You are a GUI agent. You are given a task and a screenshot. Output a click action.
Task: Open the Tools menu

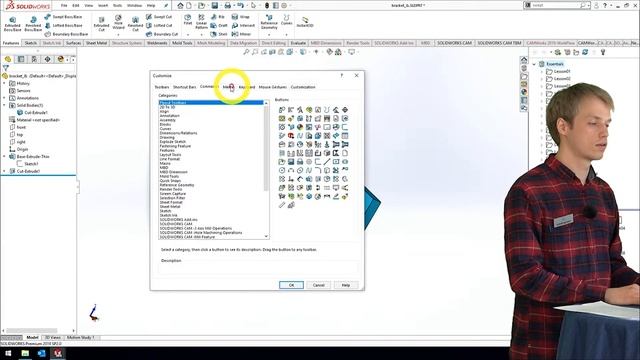pos(117,6)
